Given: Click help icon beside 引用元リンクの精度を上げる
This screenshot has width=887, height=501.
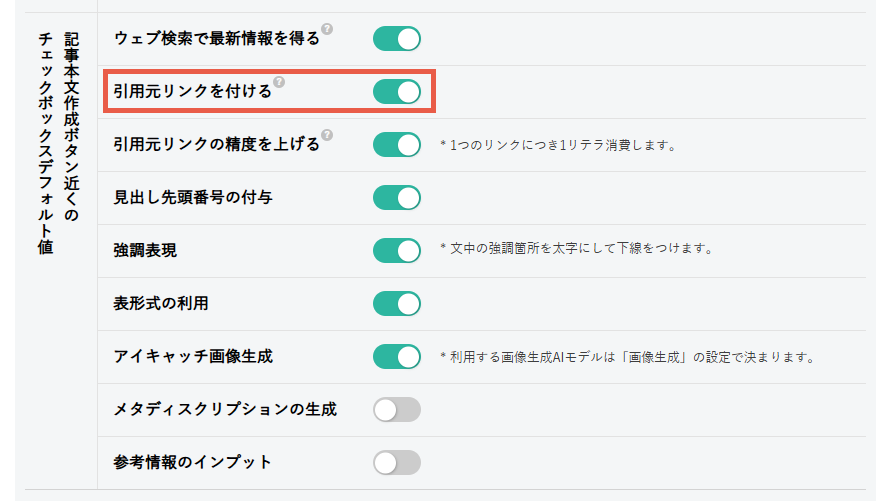Looking at the screenshot, I should 327,135.
